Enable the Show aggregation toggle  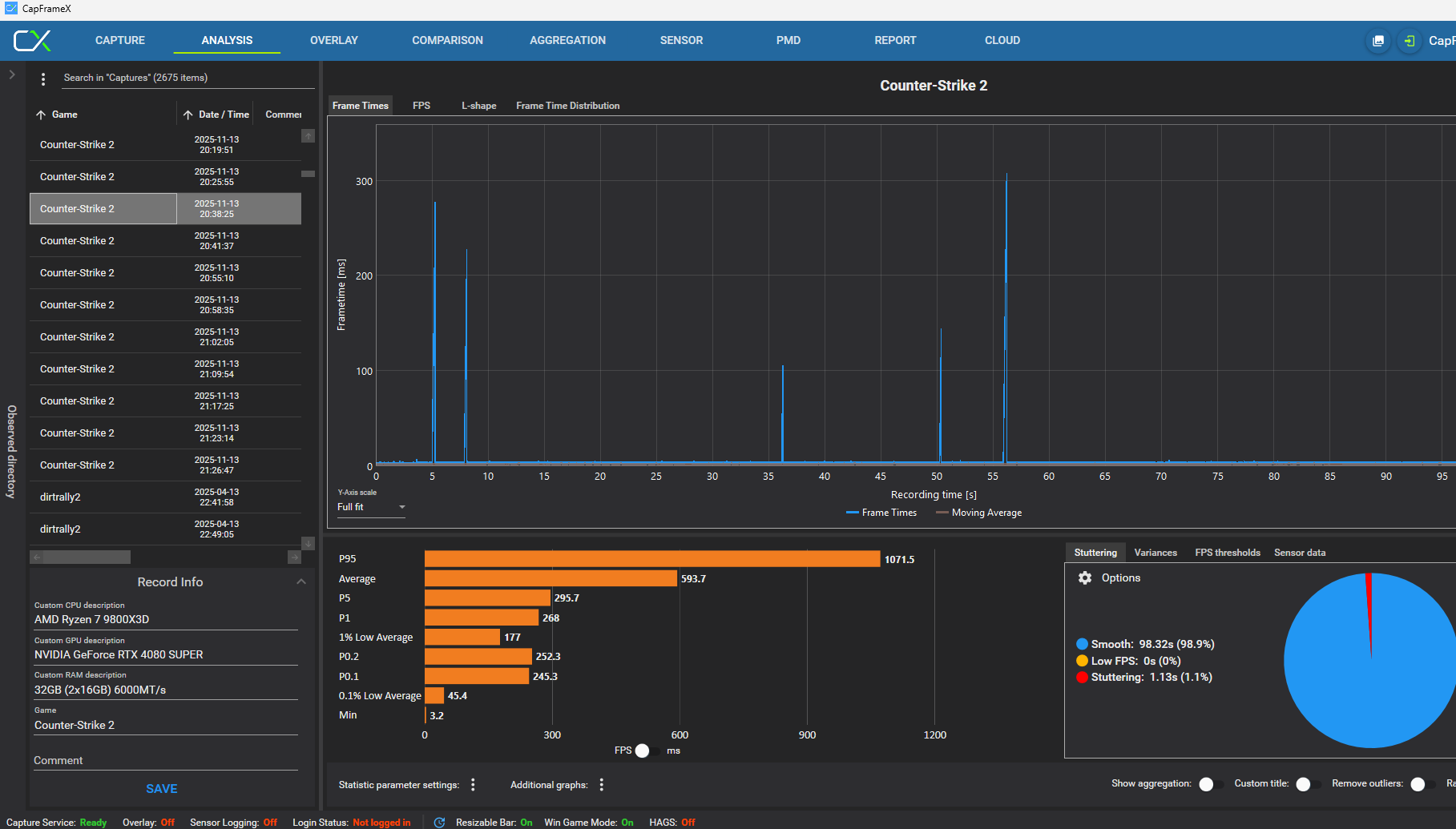tap(1210, 784)
